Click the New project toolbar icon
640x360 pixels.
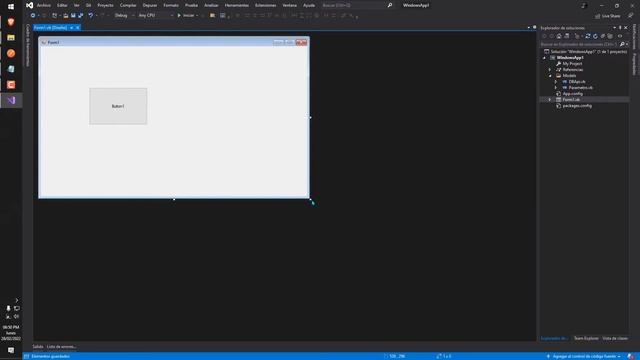point(54,16)
